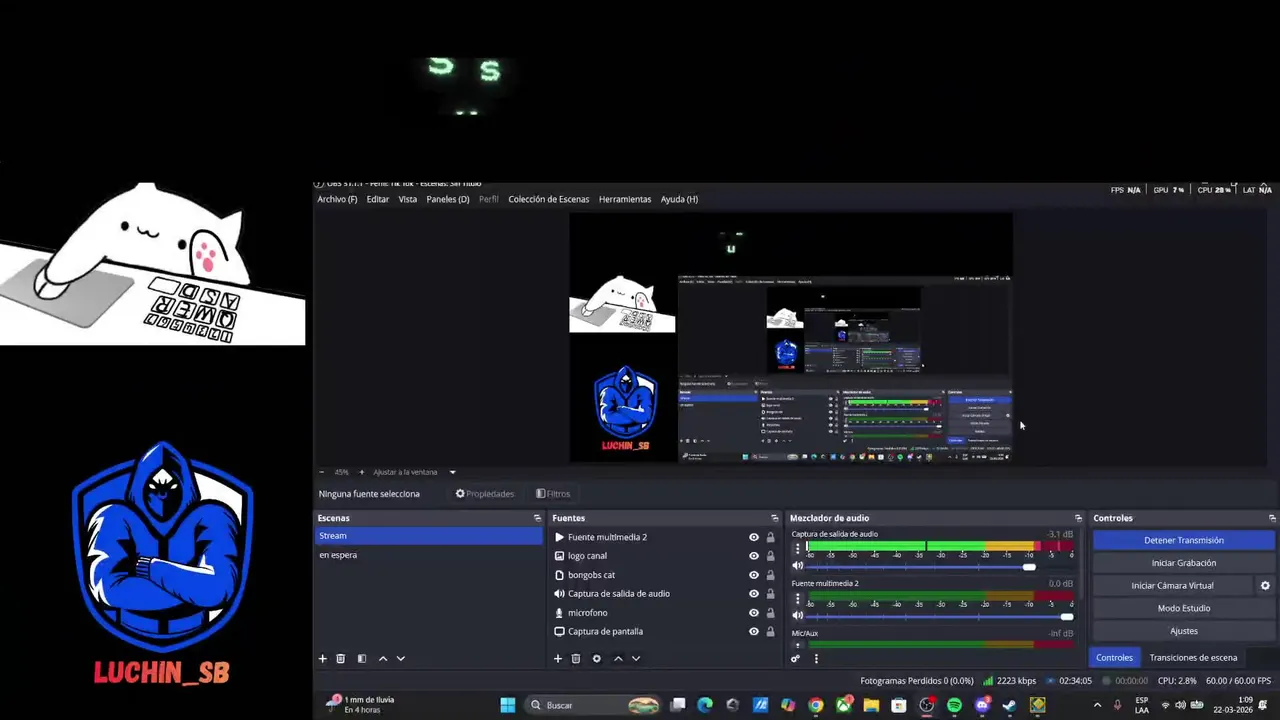Hide the microfono source
This screenshot has height=720, width=1280.
coord(754,613)
